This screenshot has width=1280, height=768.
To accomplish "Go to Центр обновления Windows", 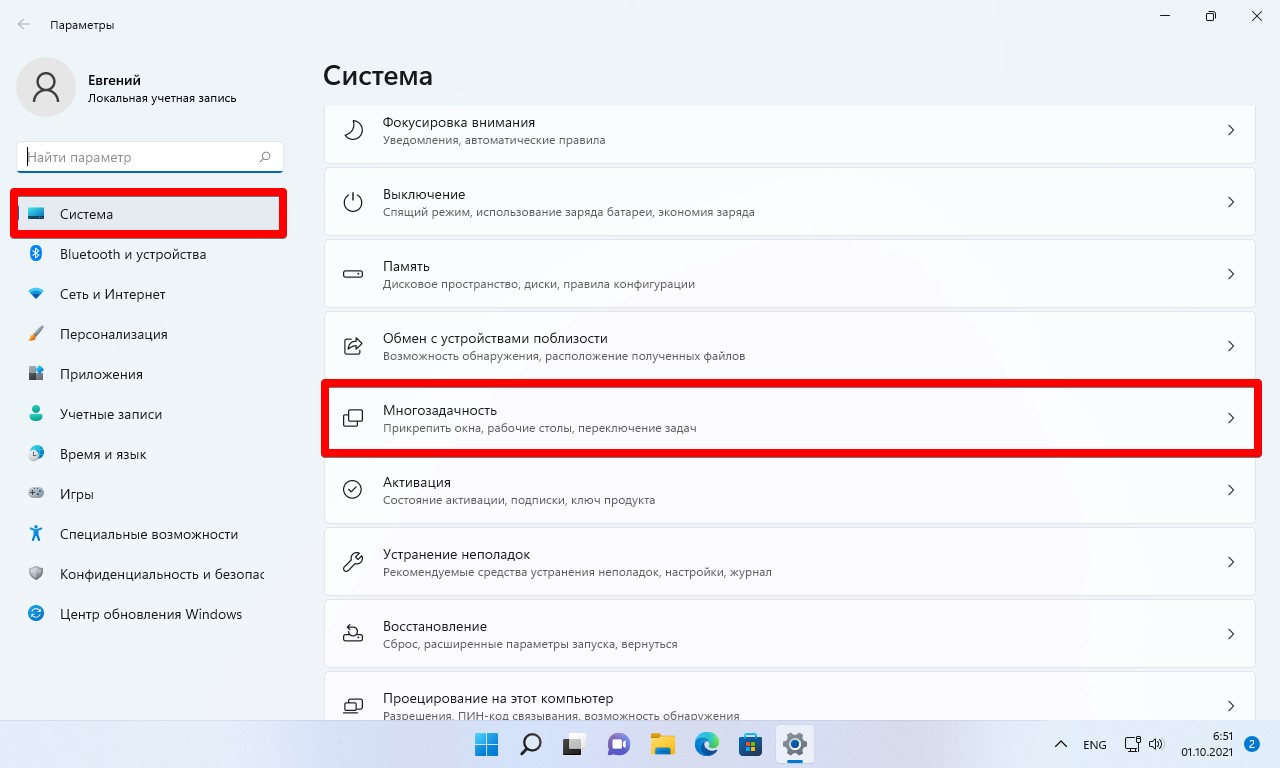I will [150, 614].
